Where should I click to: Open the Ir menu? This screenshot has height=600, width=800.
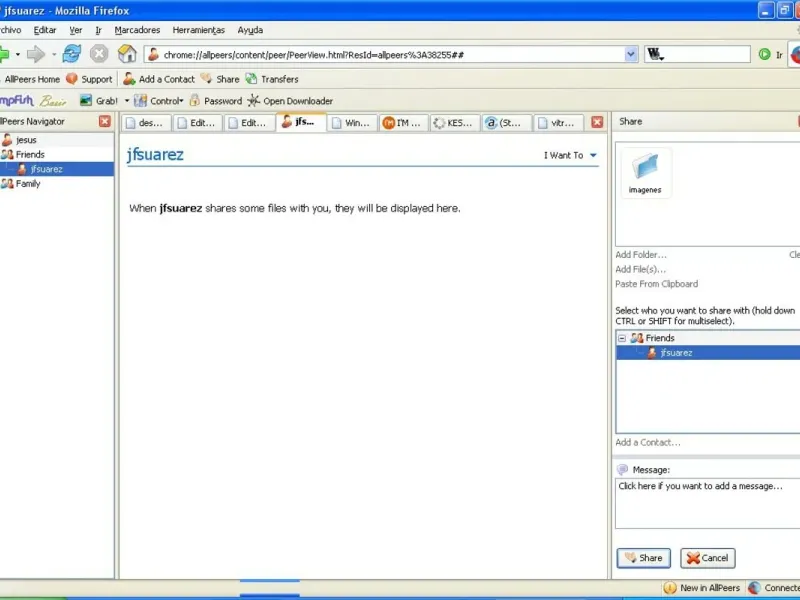[98, 30]
